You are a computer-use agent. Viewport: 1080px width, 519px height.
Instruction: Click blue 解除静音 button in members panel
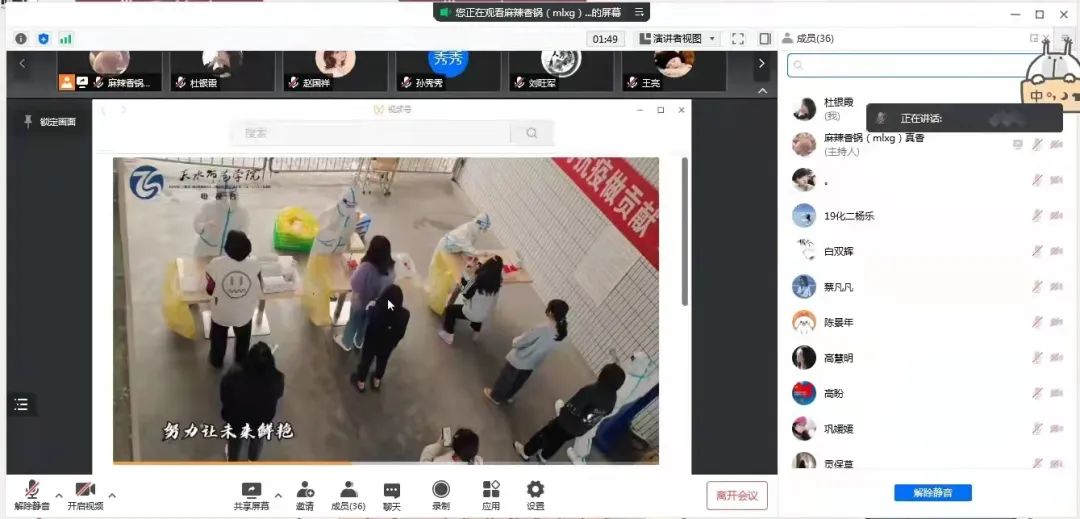pyautogui.click(x=932, y=493)
